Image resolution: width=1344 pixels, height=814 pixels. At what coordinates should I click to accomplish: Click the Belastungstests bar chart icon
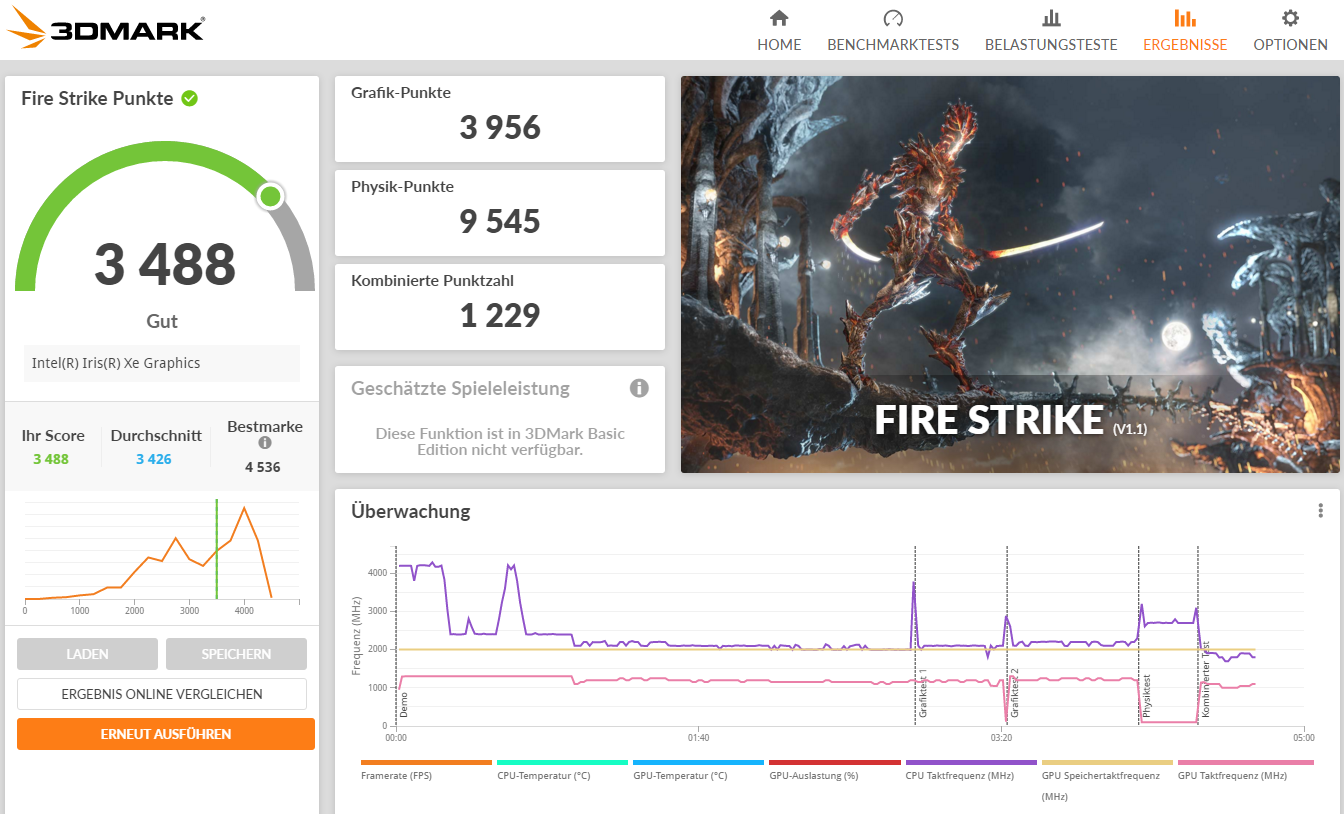1051,18
